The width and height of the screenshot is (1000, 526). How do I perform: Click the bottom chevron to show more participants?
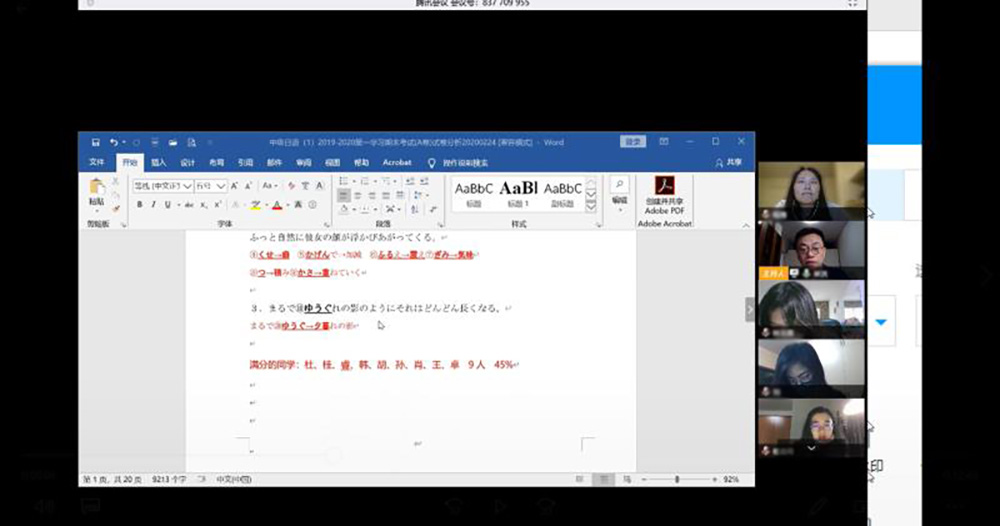(811, 449)
